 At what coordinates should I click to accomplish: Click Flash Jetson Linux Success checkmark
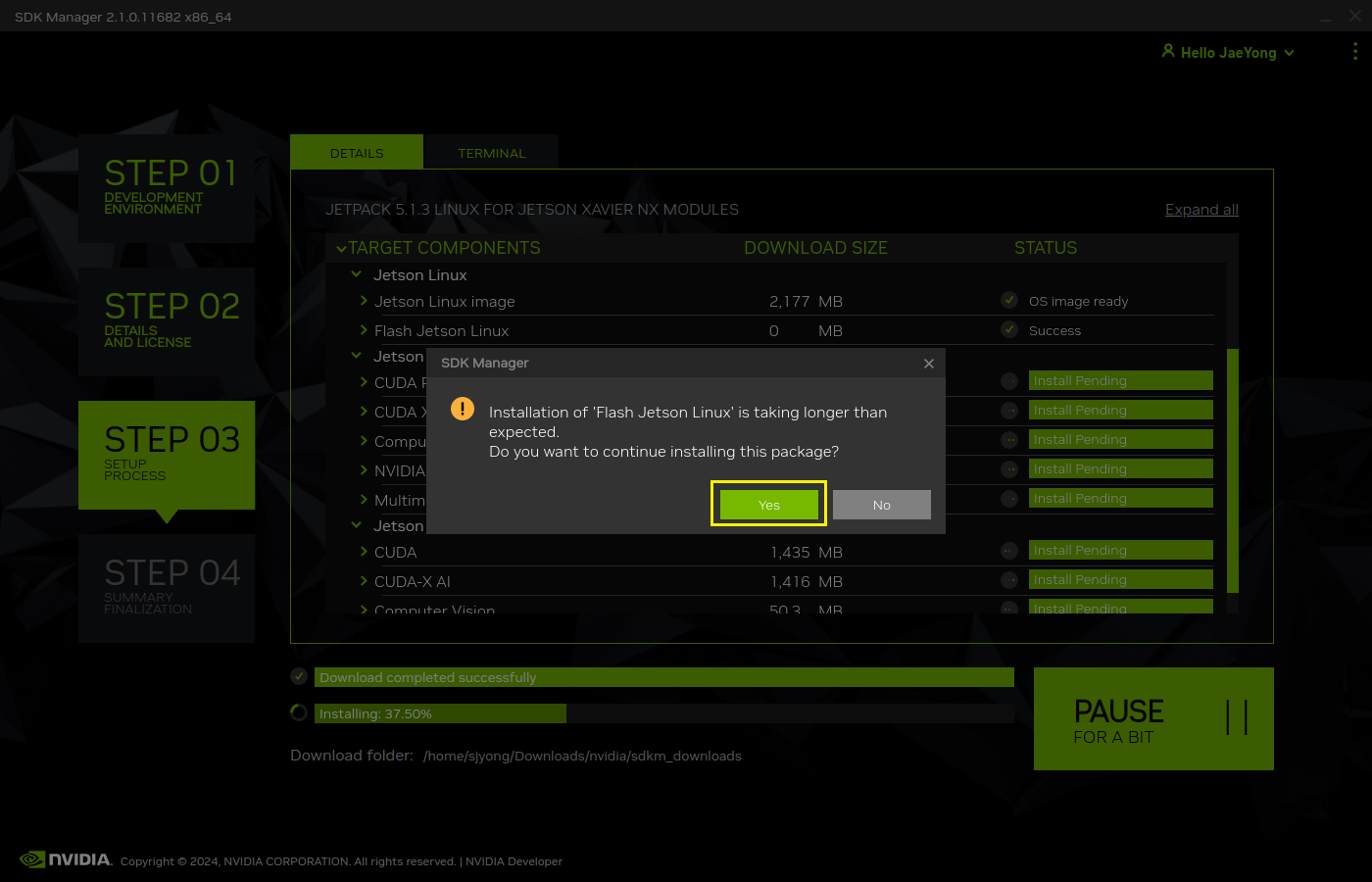click(x=1009, y=329)
